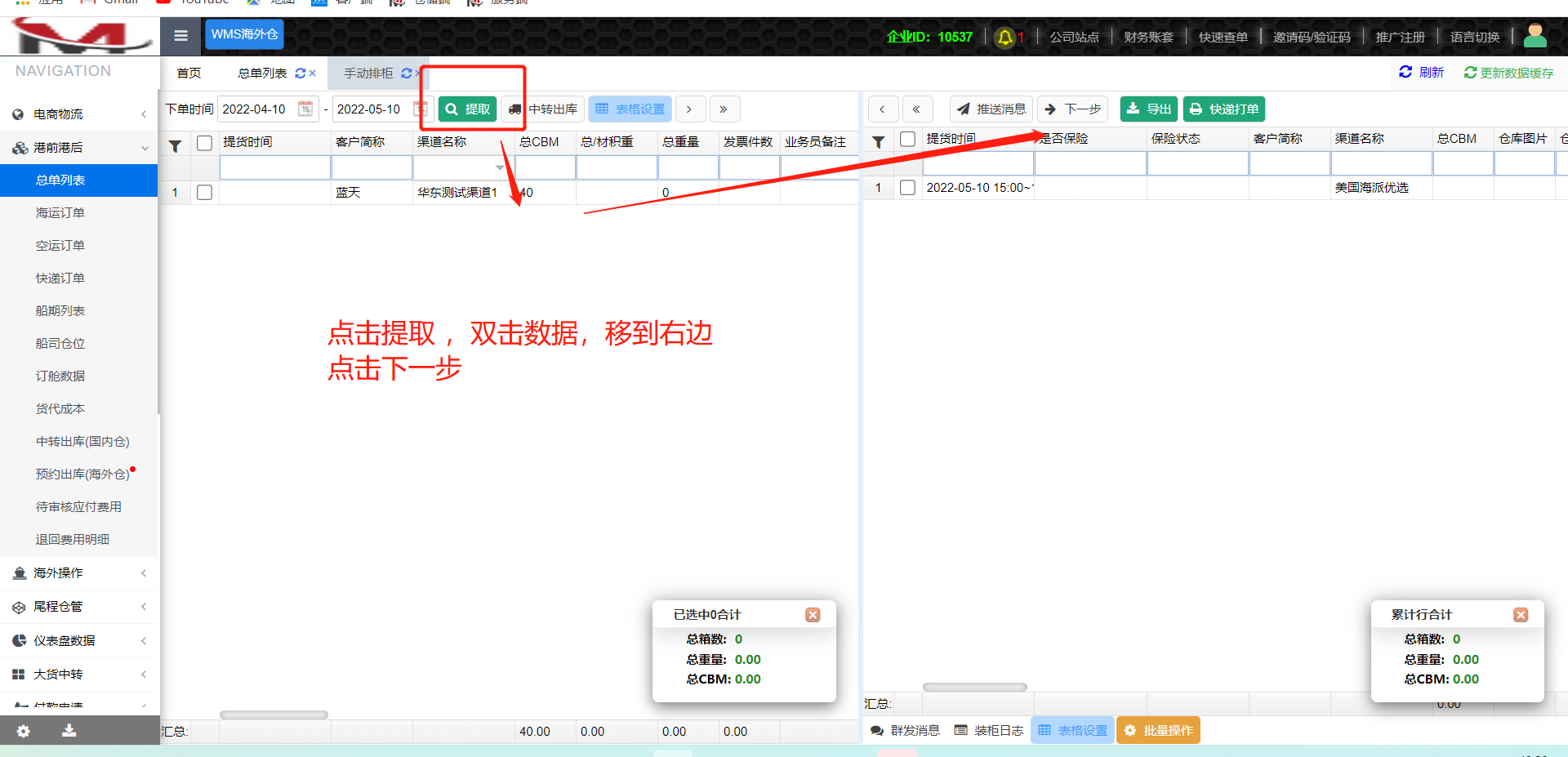The height and width of the screenshot is (757, 1568).
Task: Check the row checkbox for 蓝天
Action: pyautogui.click(x=205, y=193)
